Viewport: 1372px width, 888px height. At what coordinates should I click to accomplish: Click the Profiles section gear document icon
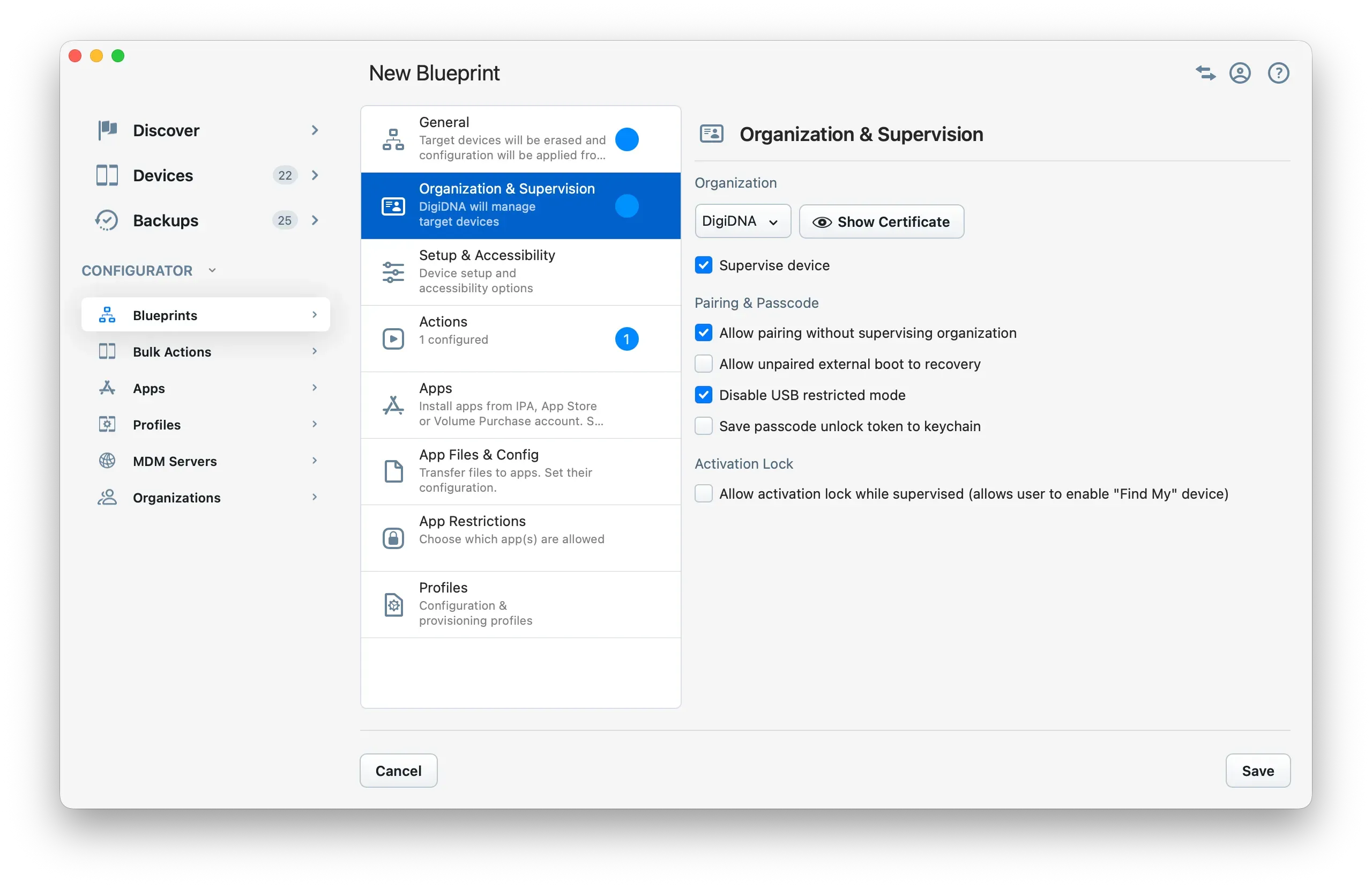tap(393, 604)
